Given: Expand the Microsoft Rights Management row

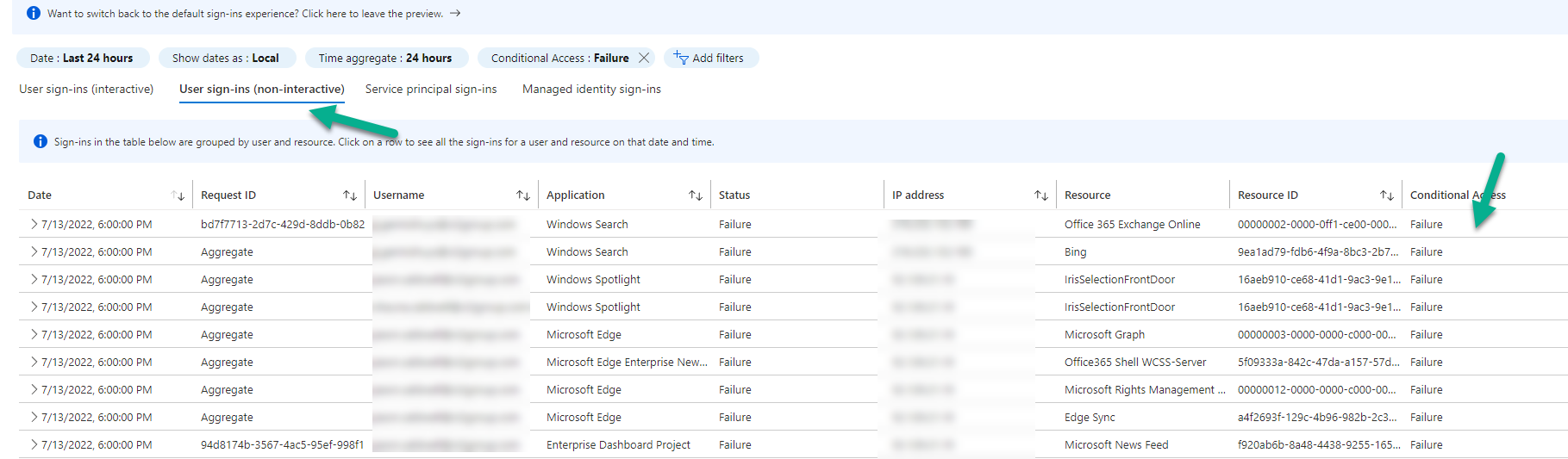Looking at the screenshot, I should coord(34,389).
